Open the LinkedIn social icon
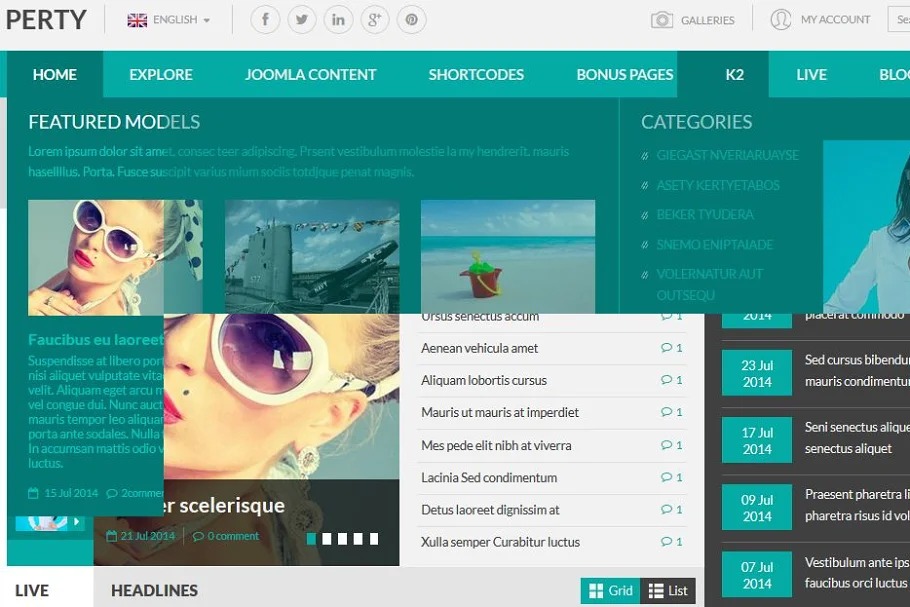The width and height of the screenshot is (910, 607). [338, 20]
